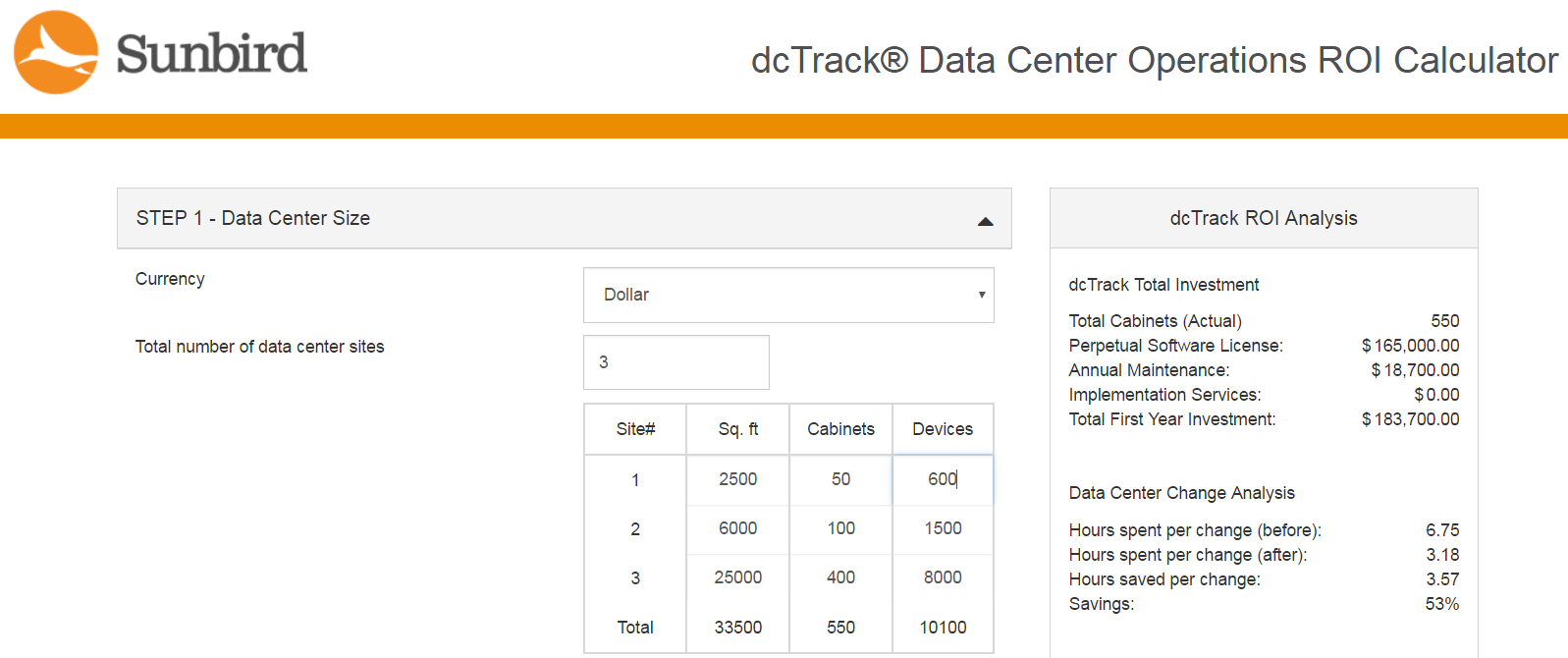This screenshot has height=658, width=1568.
Task: Click the dcTrack ROI Analysis panel title
Action: pos(1264,218)
